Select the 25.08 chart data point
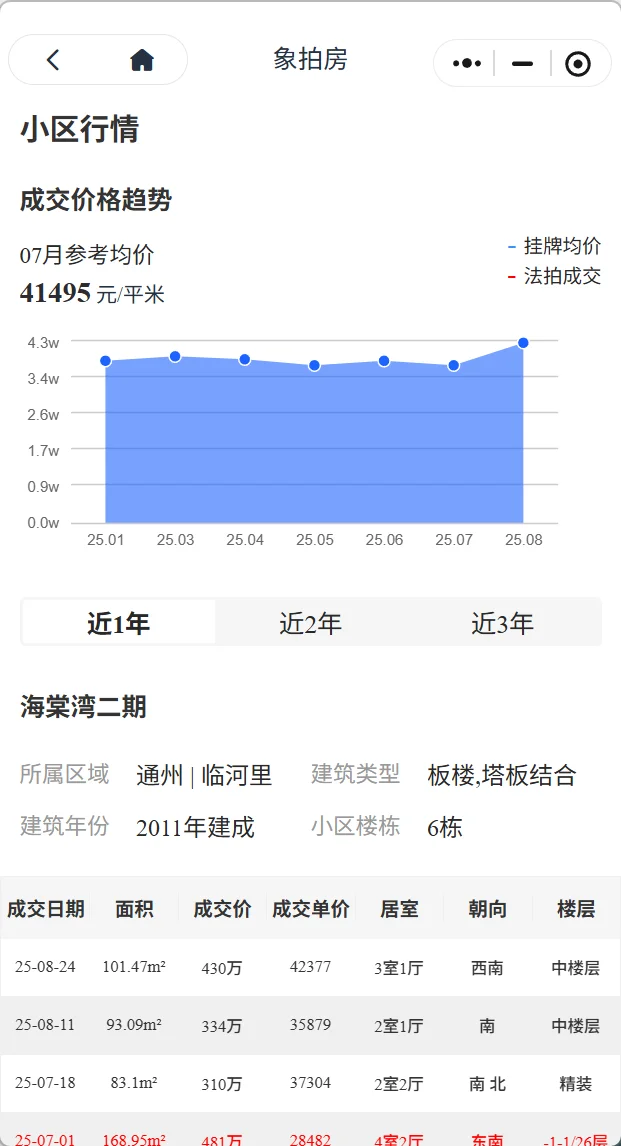This screenshot has width=621, height=1146. tap(523, 343)
